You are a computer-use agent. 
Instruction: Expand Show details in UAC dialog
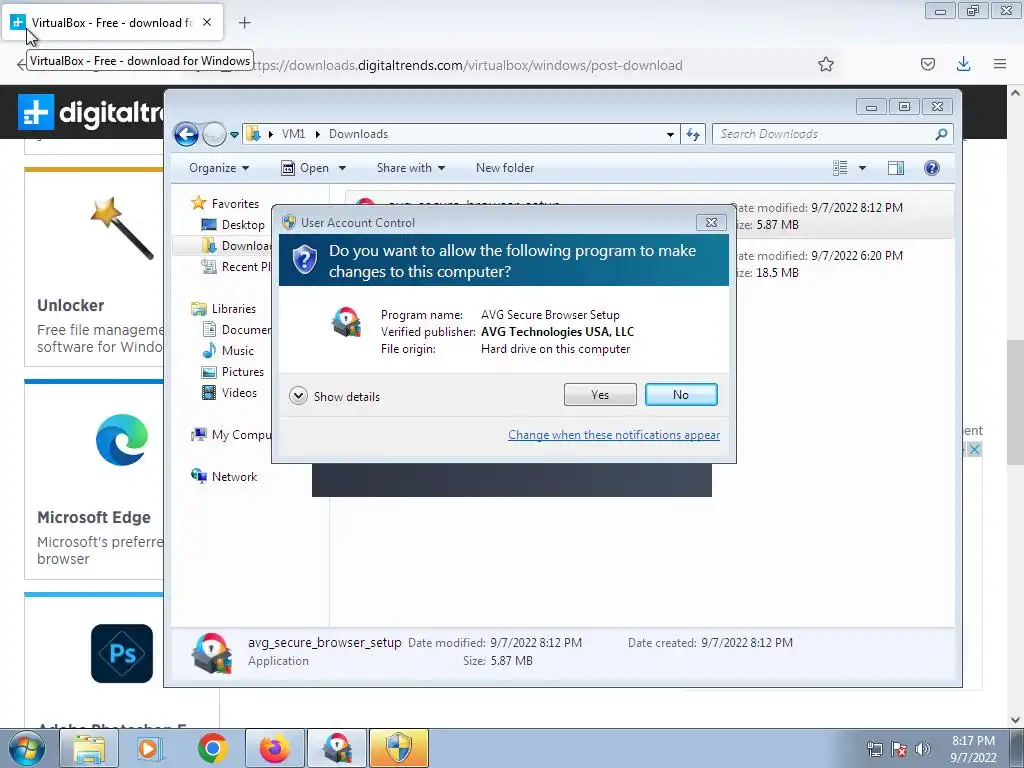(334, 396)
